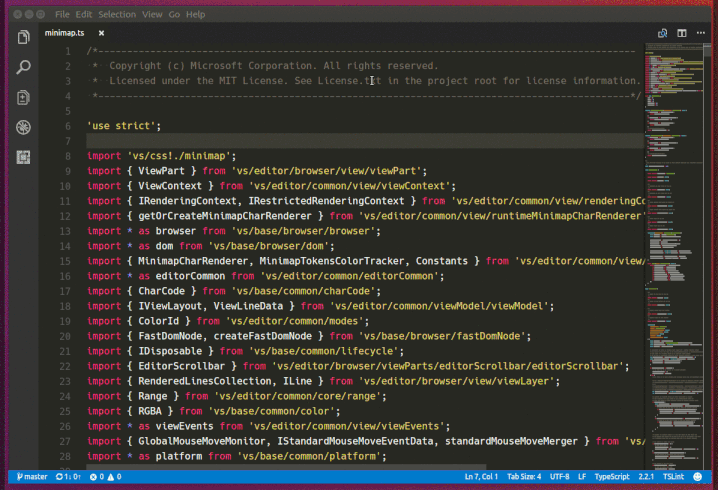Click the EditorScrollbar identifier
The height and width of the screenshot is (490, 718).
pyautogui.click(x=182, y=366)
